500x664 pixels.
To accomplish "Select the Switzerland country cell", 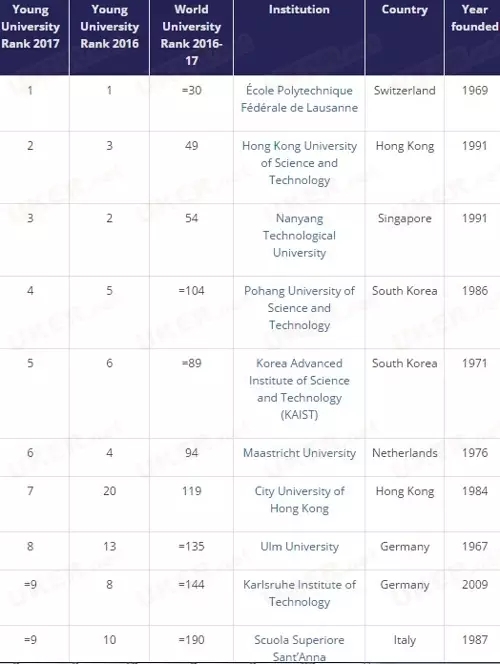I will [404, 90].
